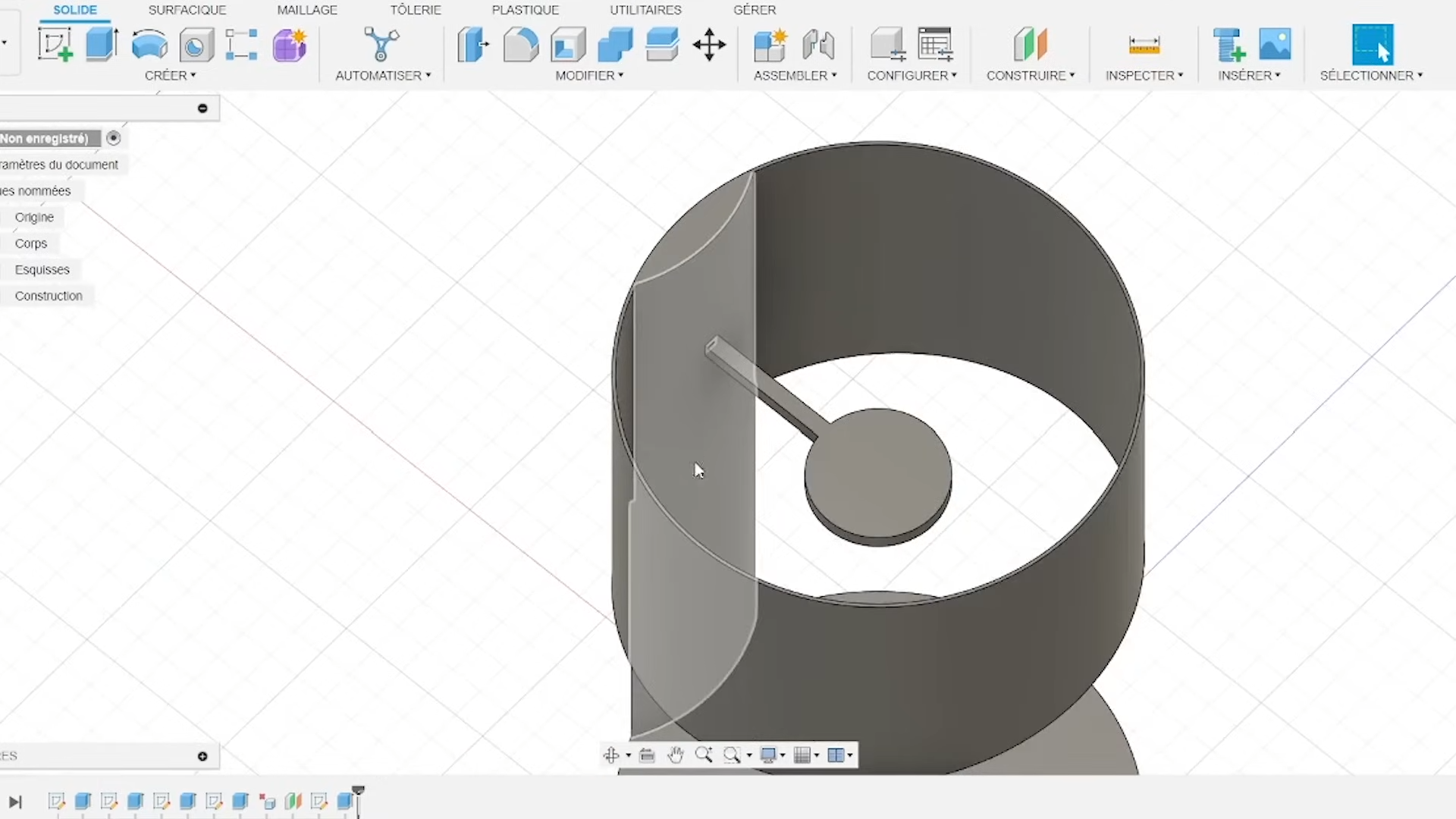Switch to the PLASTIQUE tab
The height and width of the screenshot is (819, 1456).
(526, 10)
